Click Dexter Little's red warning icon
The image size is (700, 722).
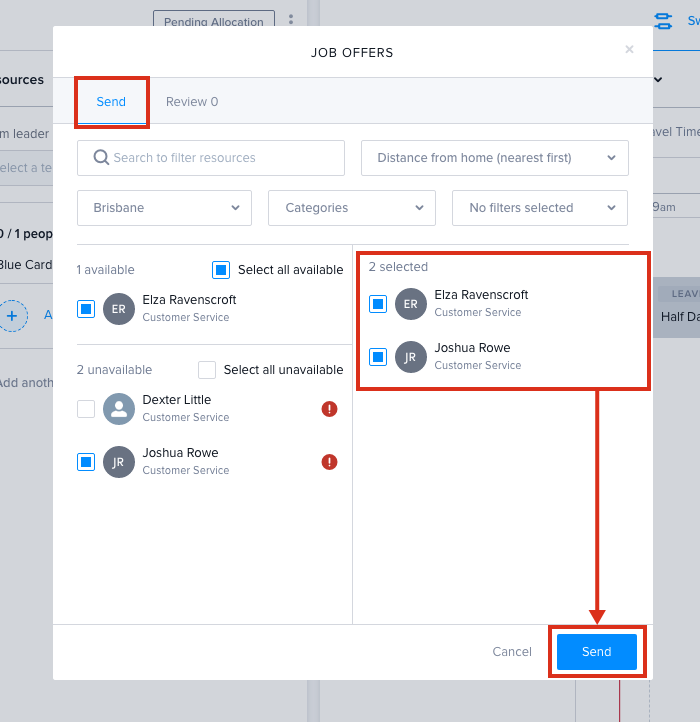pos(329,409)
